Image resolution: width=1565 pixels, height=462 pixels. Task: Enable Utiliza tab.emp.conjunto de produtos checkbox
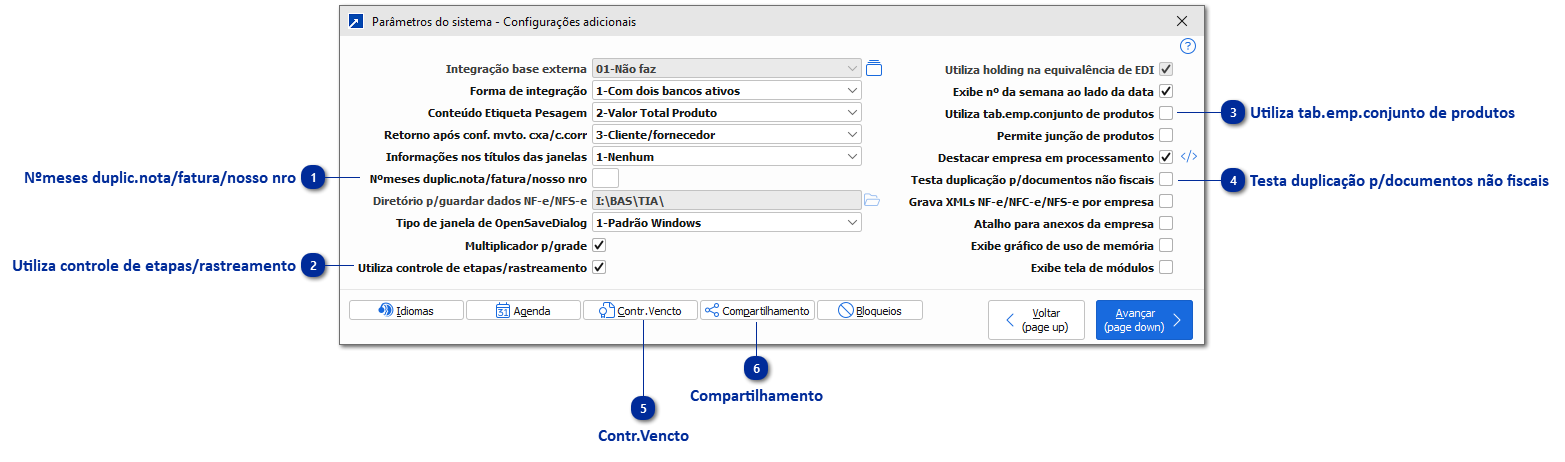(1166, 113)
